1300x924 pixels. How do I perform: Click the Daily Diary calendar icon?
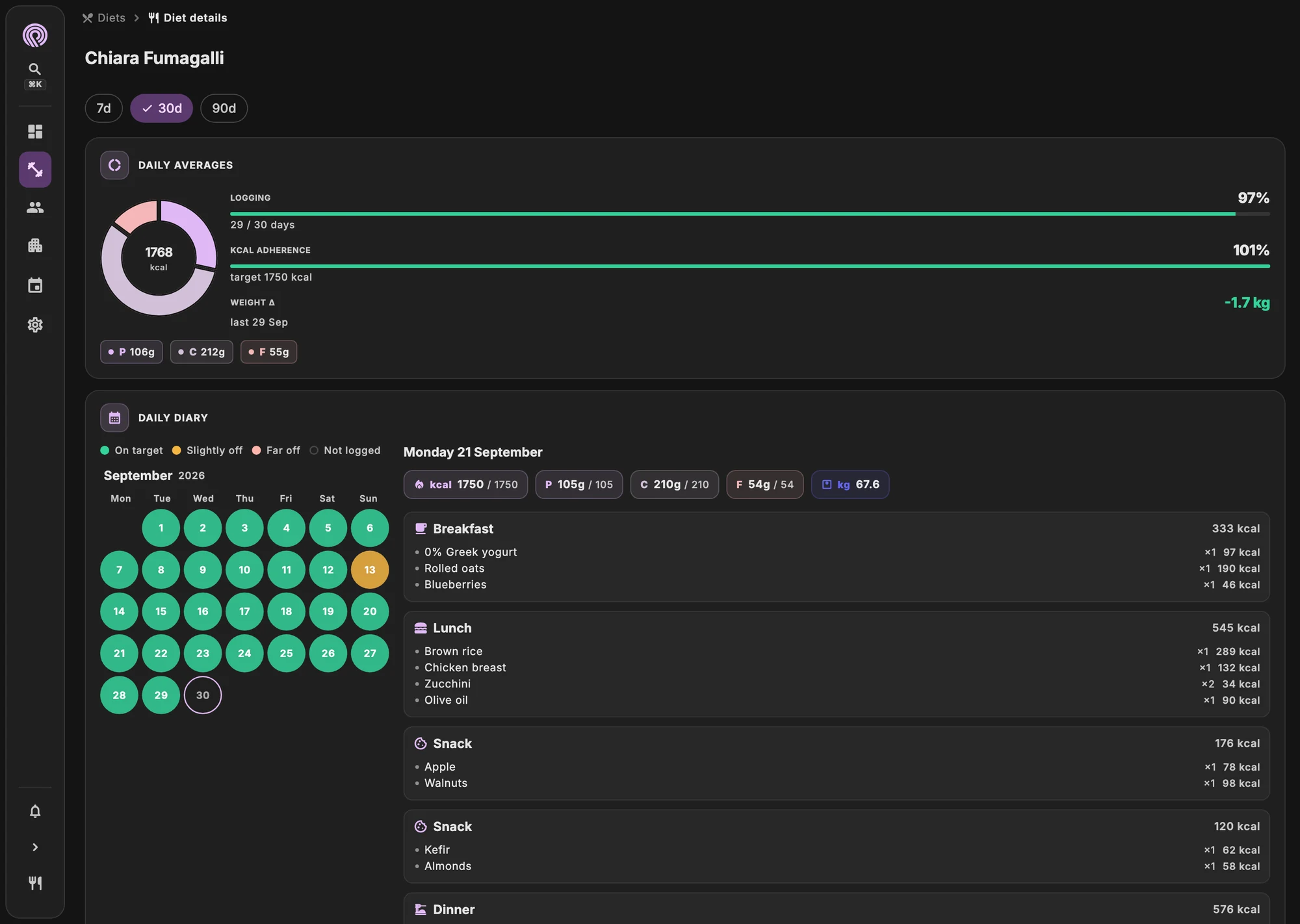click(x=114, y=418)
